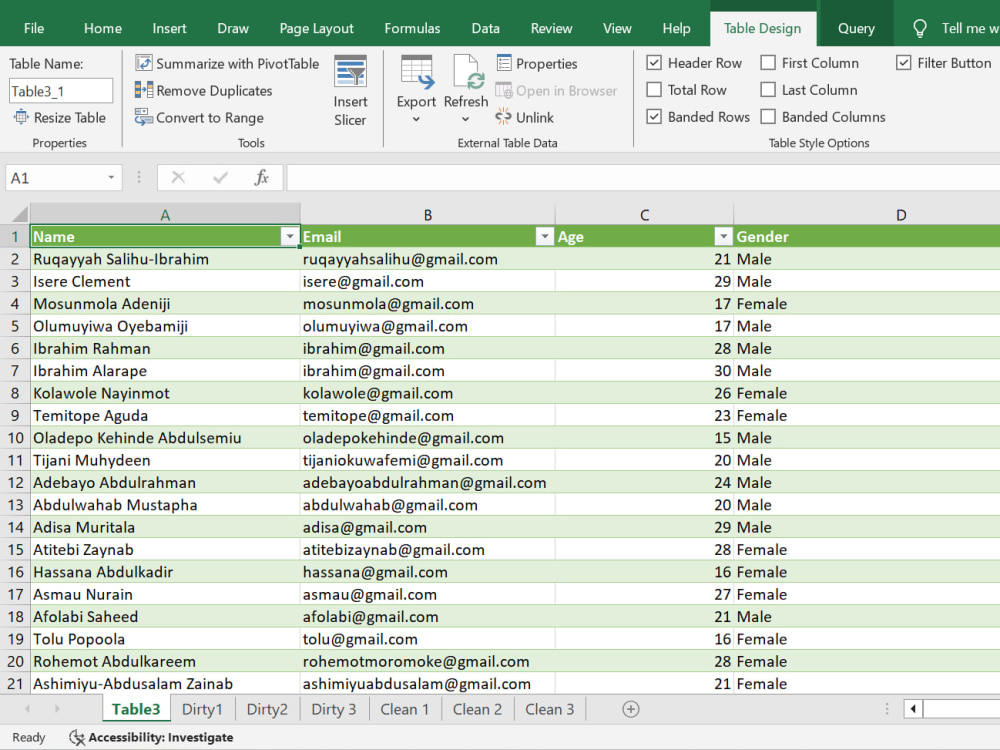This screenshot has width=1000, height=750.
Task: Expand the Refresh dropdown arrow
Action: pyautogui.click(x=466, y=119)
